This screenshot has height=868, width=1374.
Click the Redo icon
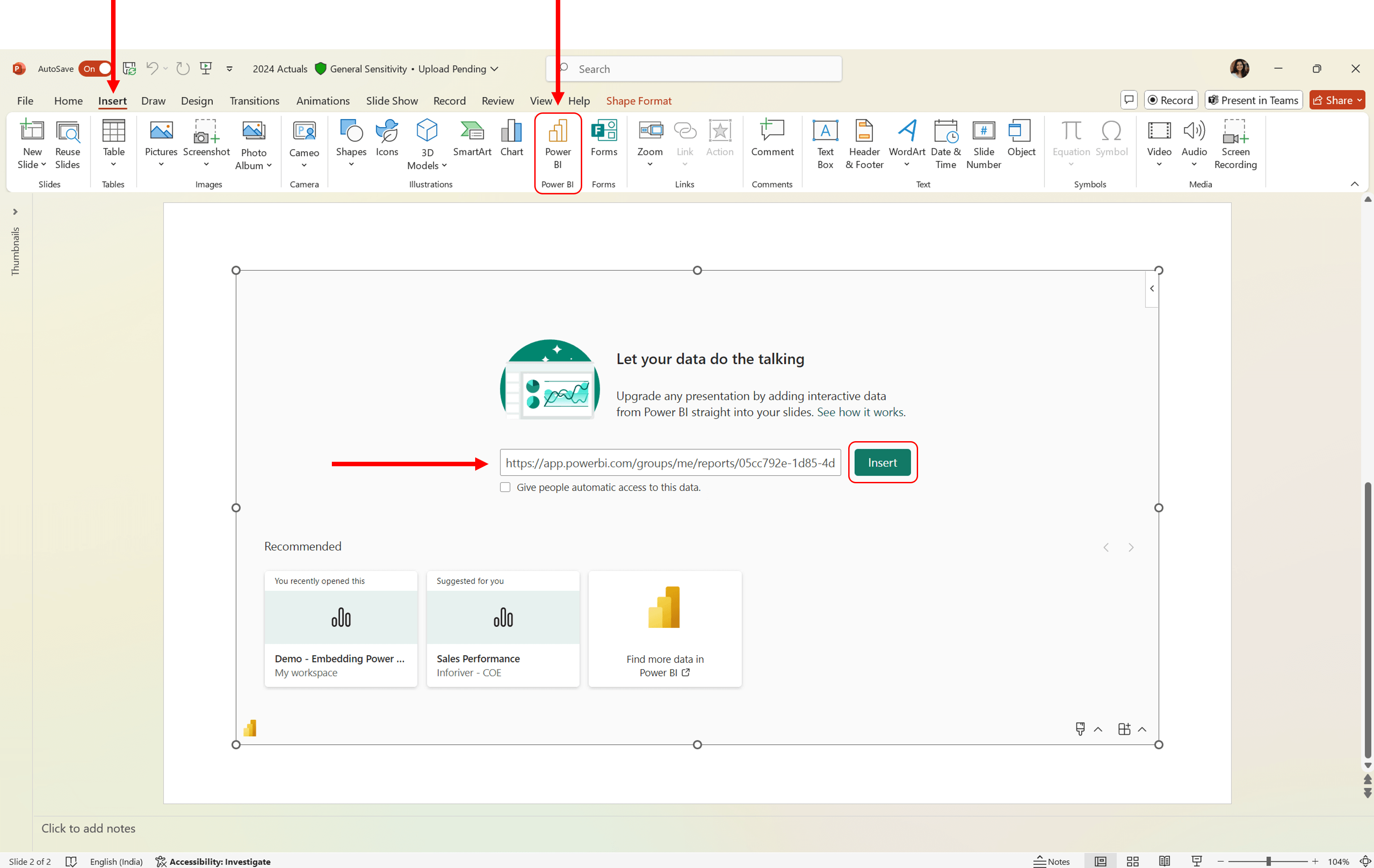(183, 69)
